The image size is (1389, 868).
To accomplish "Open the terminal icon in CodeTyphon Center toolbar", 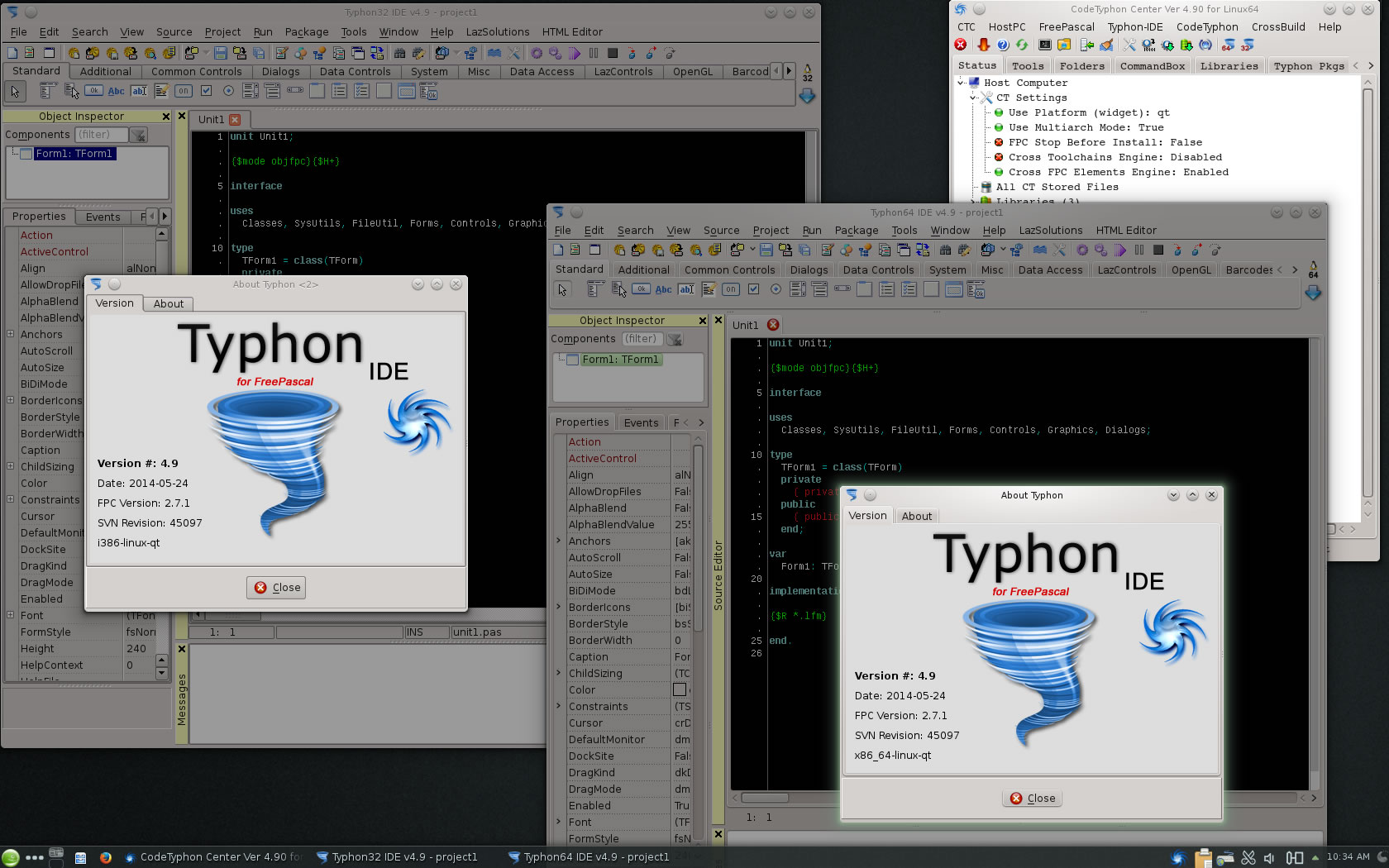I will pos(1045,45).
